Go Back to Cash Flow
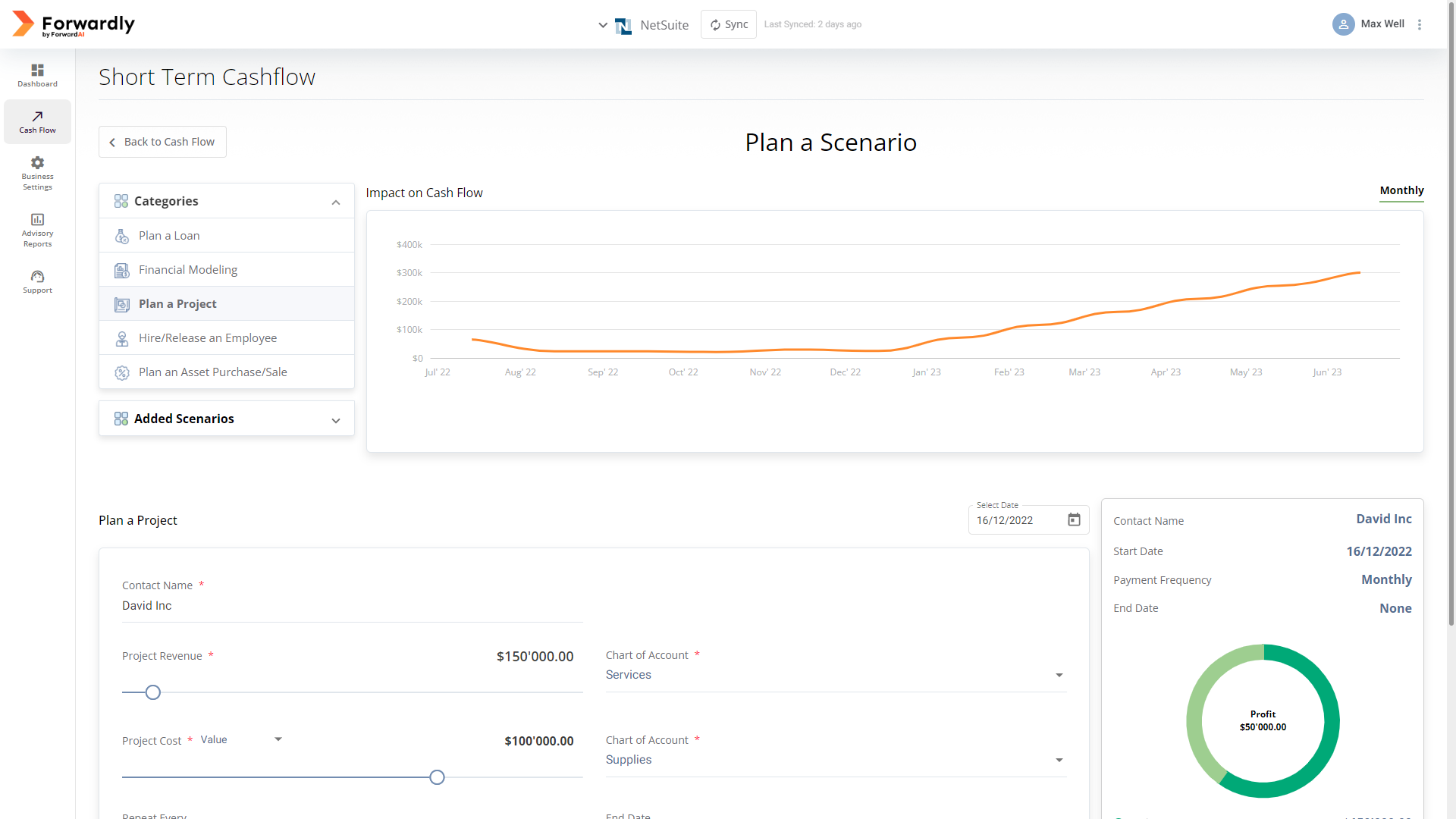This screenshot has width=1456, height=819. click(162, 142)
